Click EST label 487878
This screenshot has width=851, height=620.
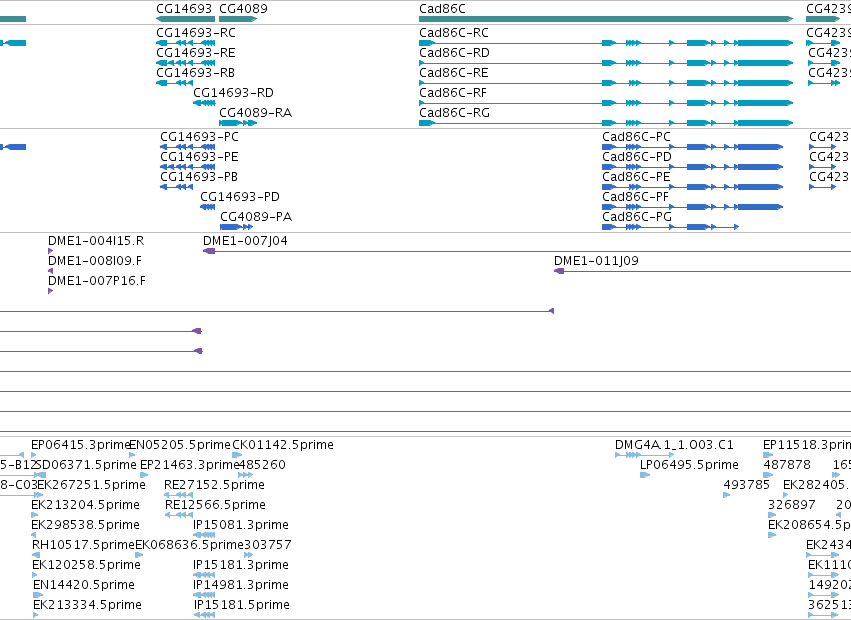click(x=787, y=465)
